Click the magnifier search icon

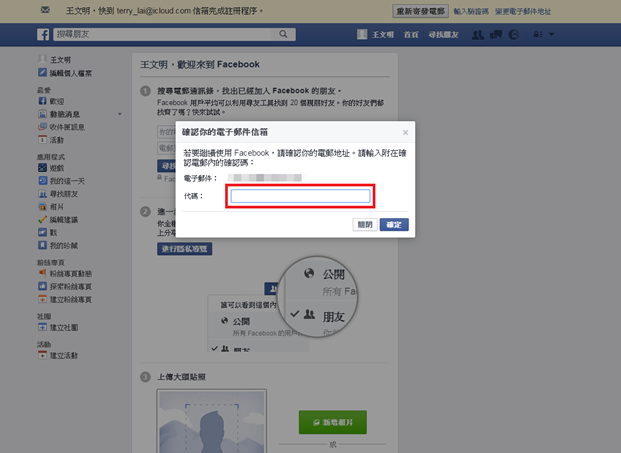[283, 34]
